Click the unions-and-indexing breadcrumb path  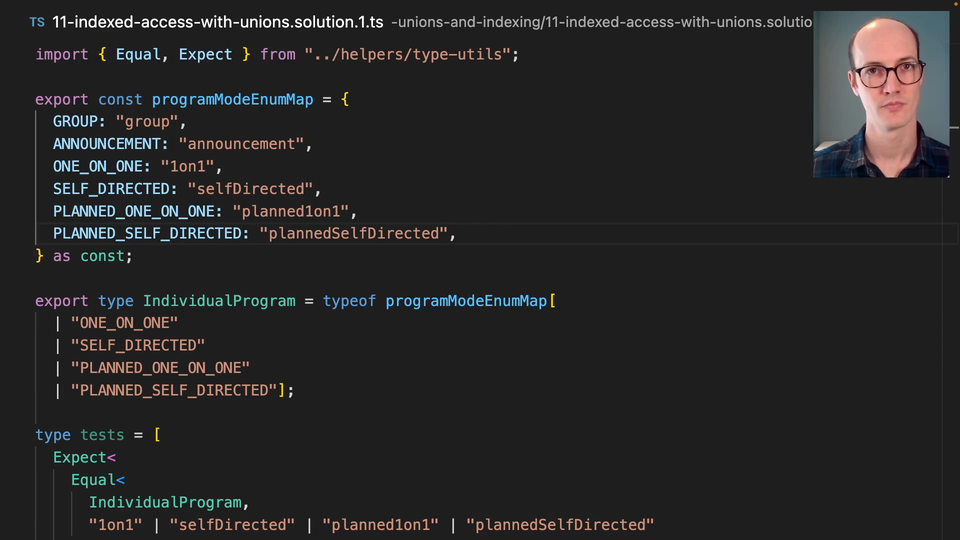[600, 21]
